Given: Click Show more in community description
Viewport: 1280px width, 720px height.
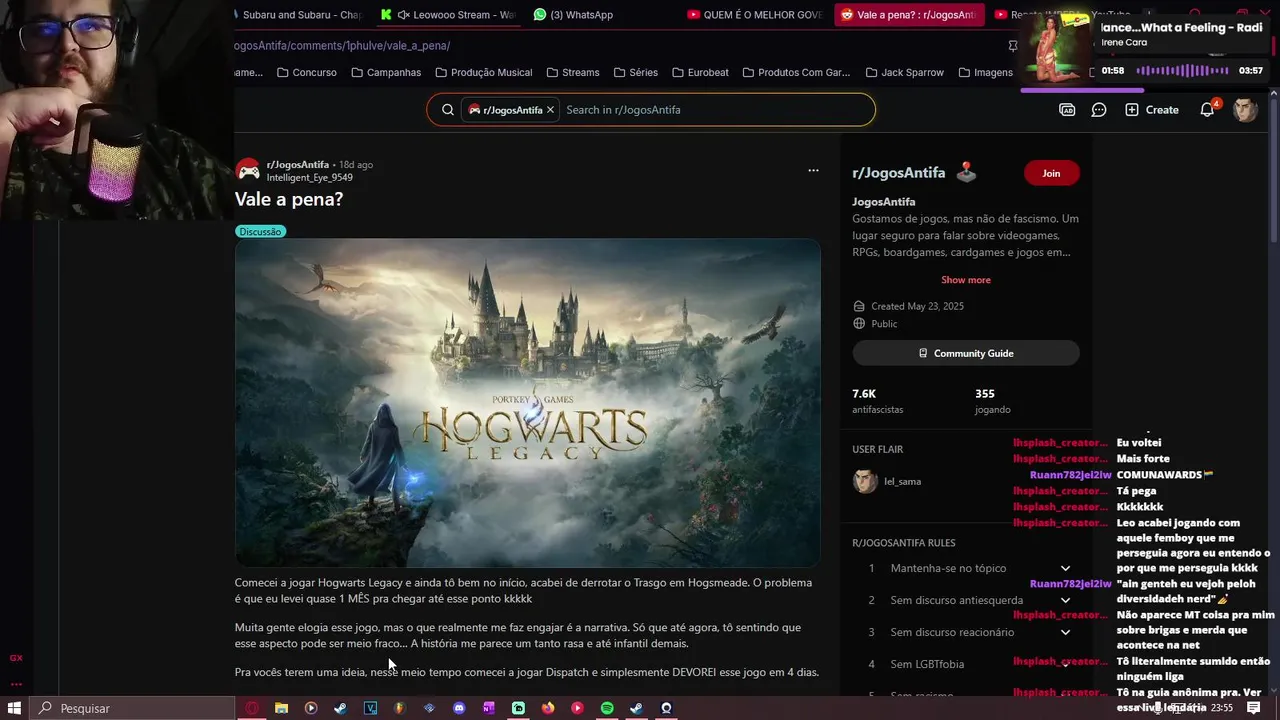Looking at the screenshot, I should tap(966, 280).
